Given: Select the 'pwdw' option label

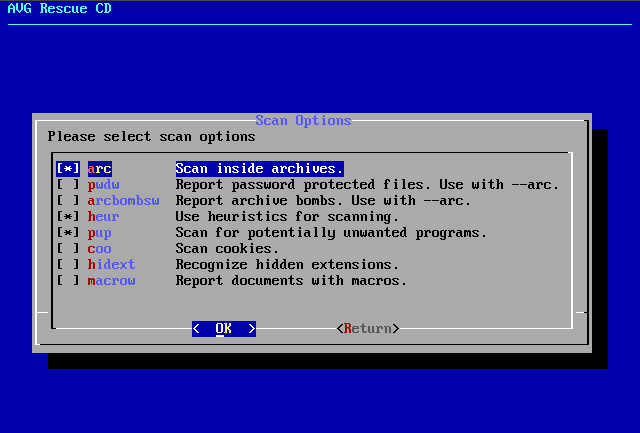Looking at the screenshot, I should click(104, 184).
